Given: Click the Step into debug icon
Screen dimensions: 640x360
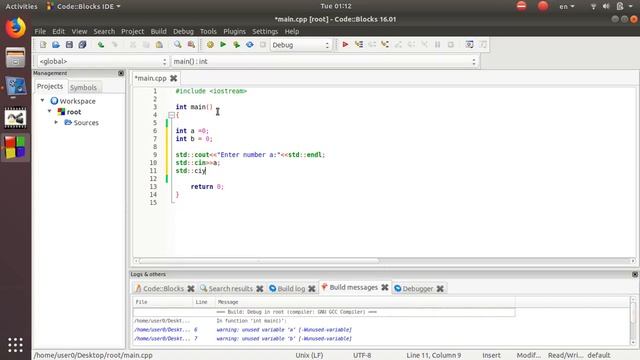Looking at the screenshot, I should click(x=385, y=44).
